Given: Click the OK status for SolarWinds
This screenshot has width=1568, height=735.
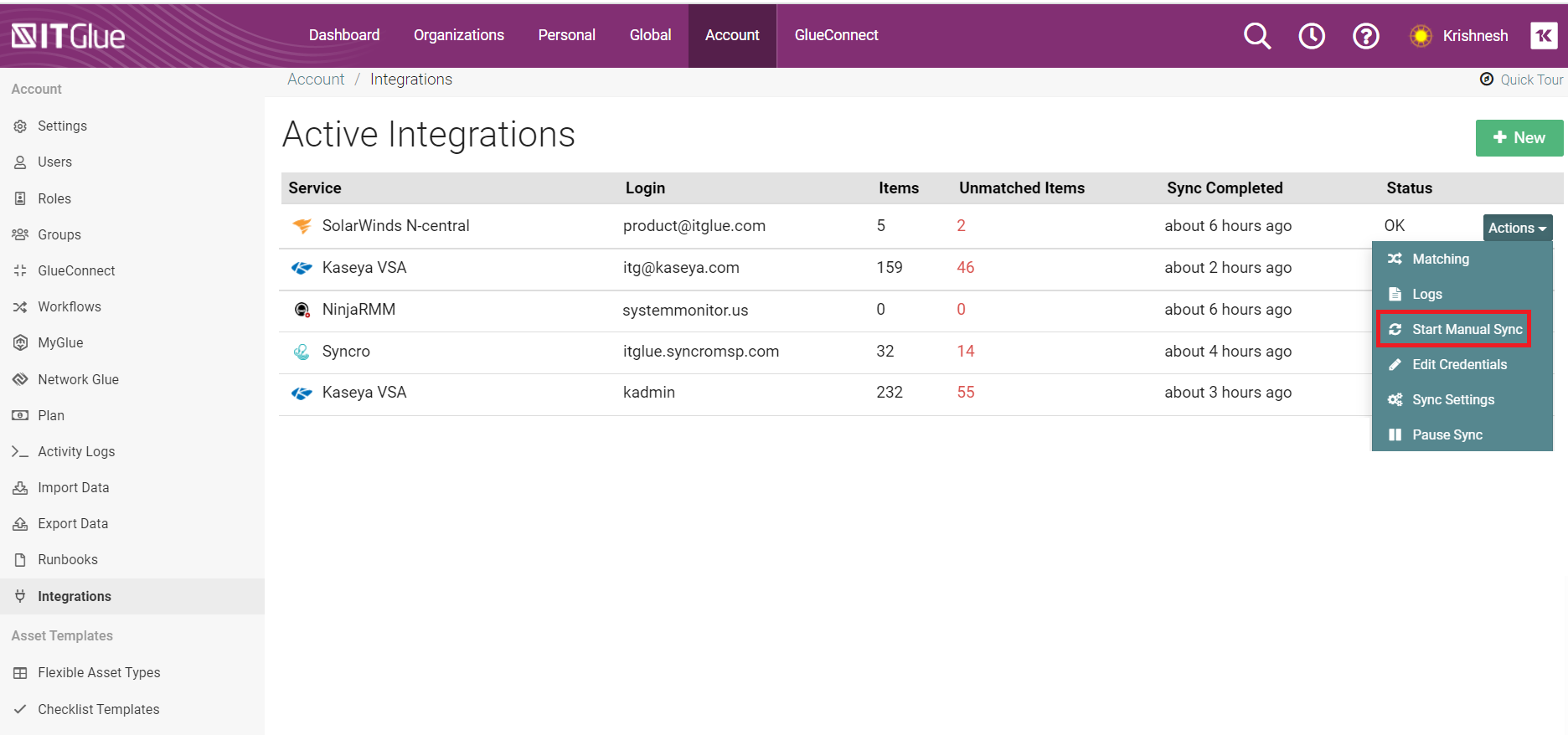Looking at the screenshot, I should coord(1395,226).
